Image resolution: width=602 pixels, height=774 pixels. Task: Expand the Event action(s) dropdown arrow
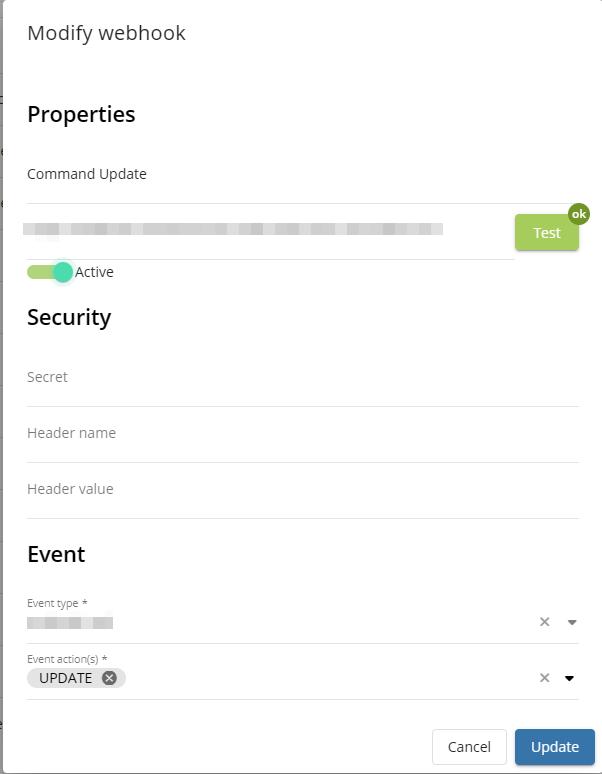point(570,678)
